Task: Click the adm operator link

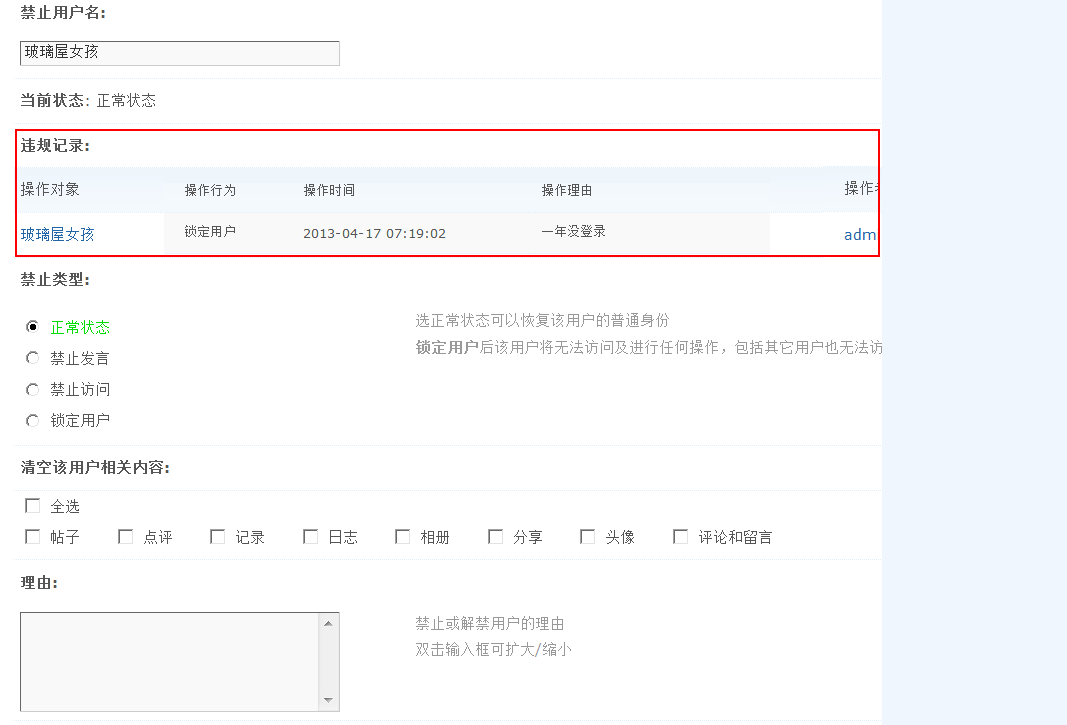Action: 858,234
